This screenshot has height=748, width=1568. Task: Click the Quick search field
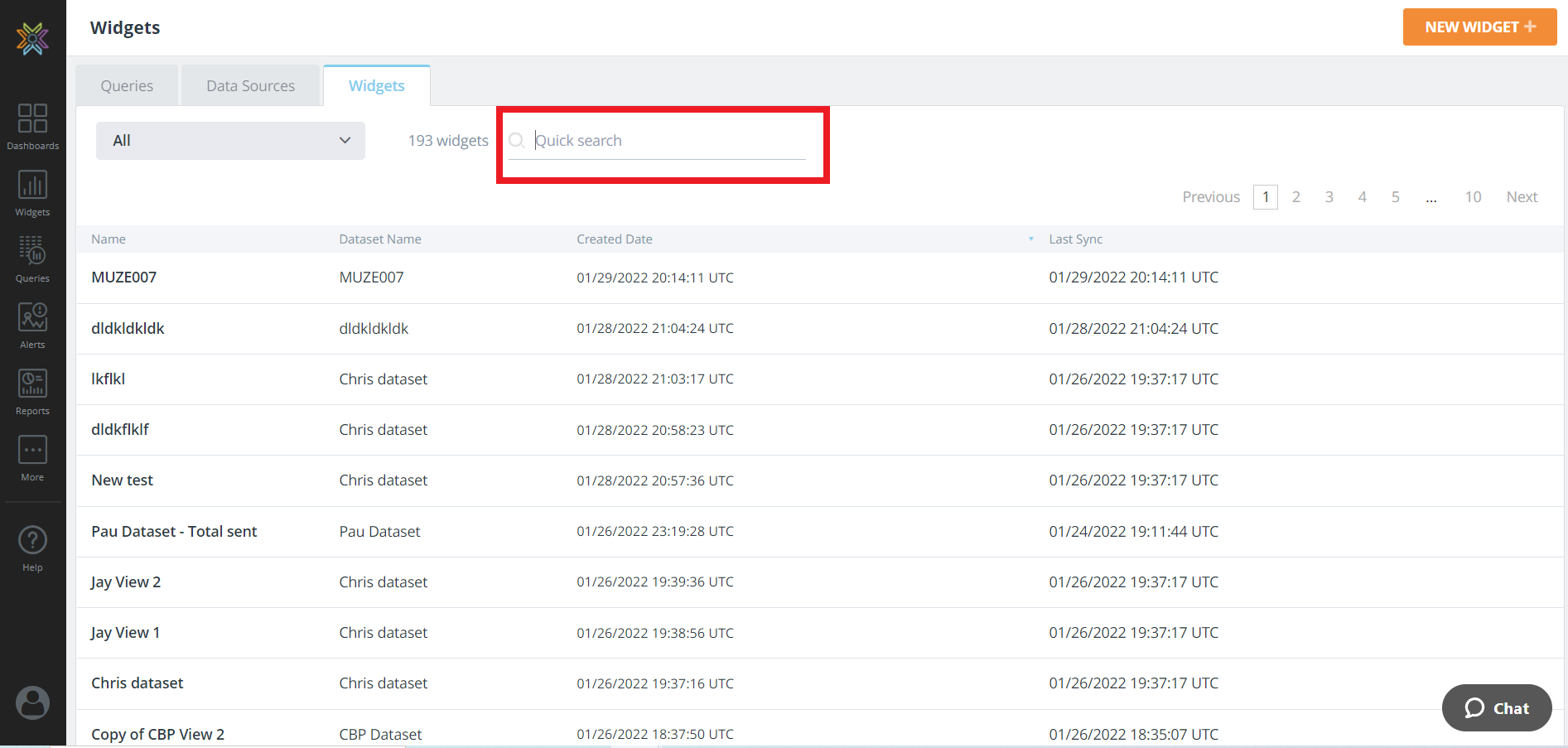[x=668, y=141]
